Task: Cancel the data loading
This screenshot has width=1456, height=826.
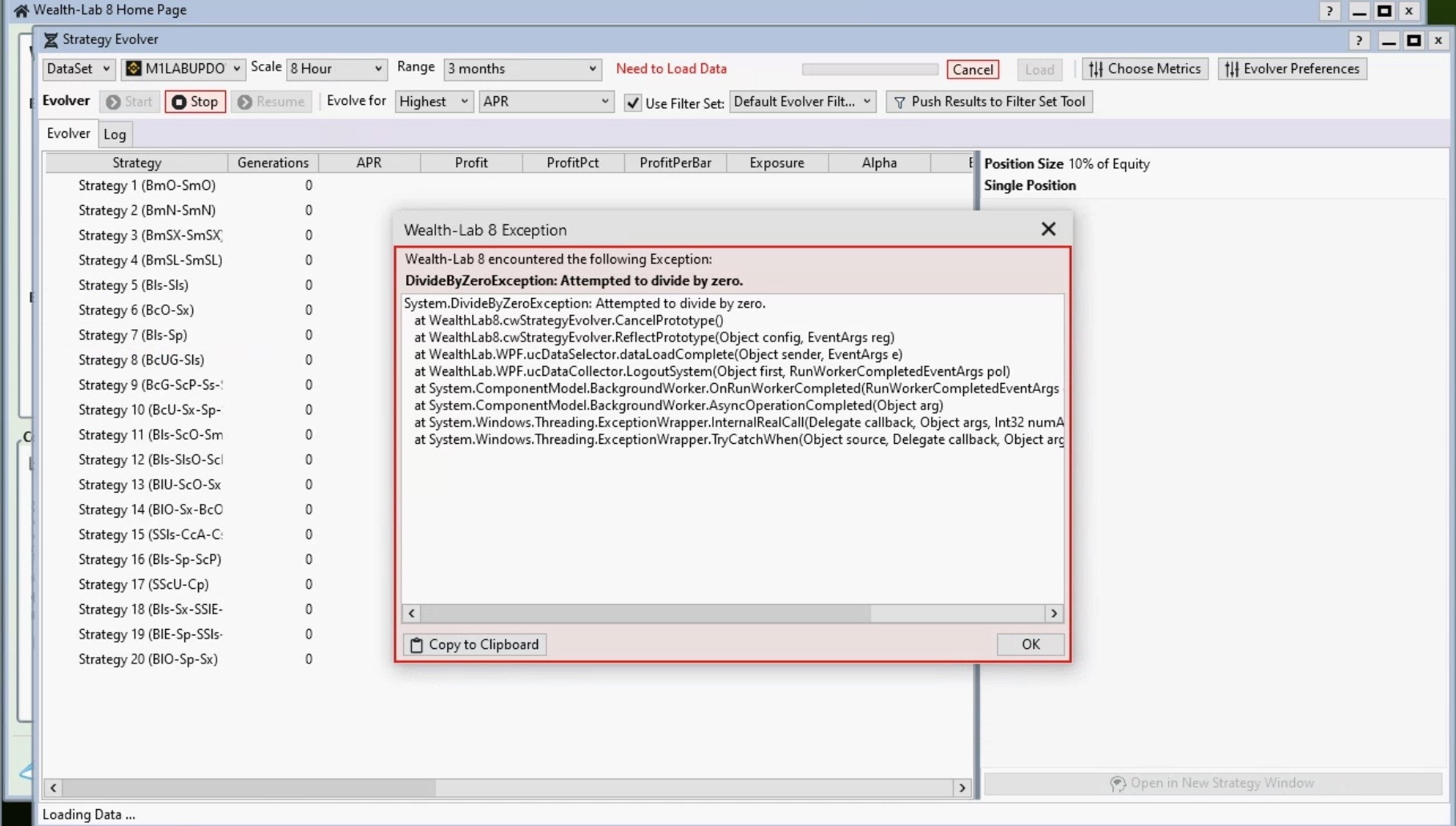Action: click(972, 70)
